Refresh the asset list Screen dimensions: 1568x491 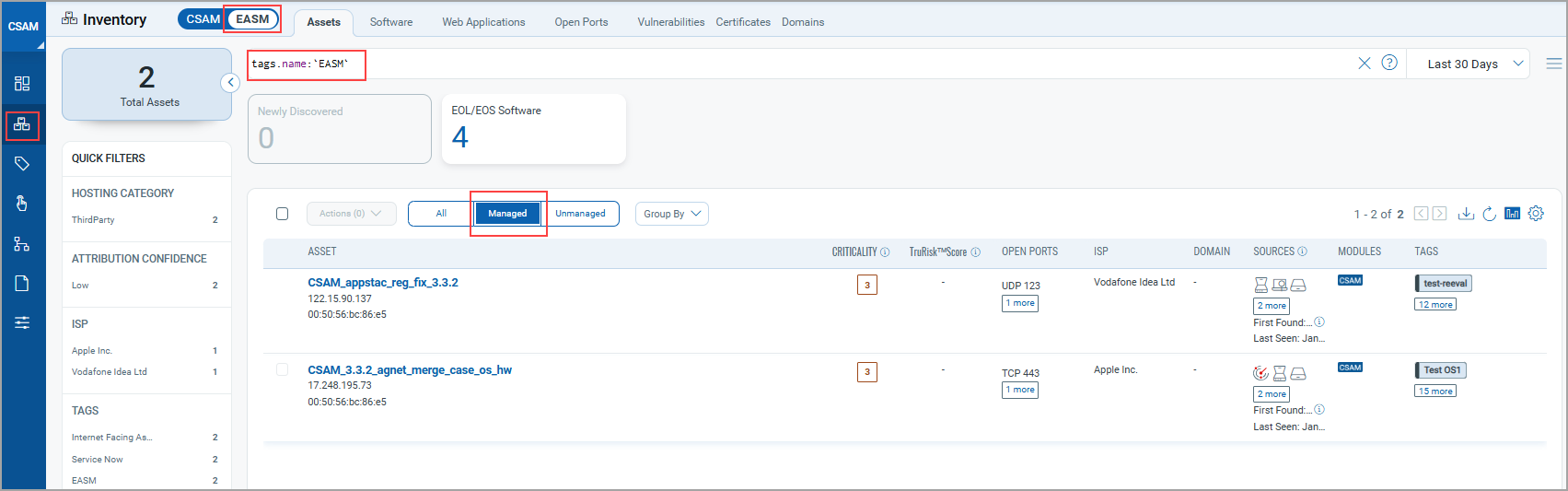pyautogui.click(x=1489, y=214)
